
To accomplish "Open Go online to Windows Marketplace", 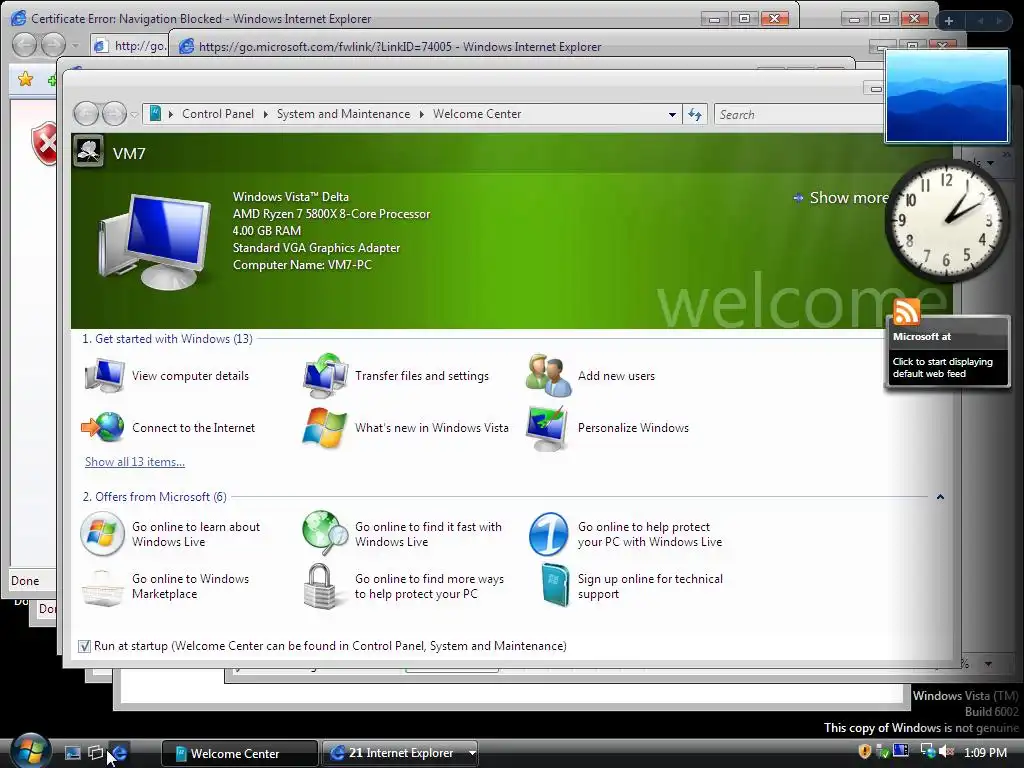I will [165, 586].
